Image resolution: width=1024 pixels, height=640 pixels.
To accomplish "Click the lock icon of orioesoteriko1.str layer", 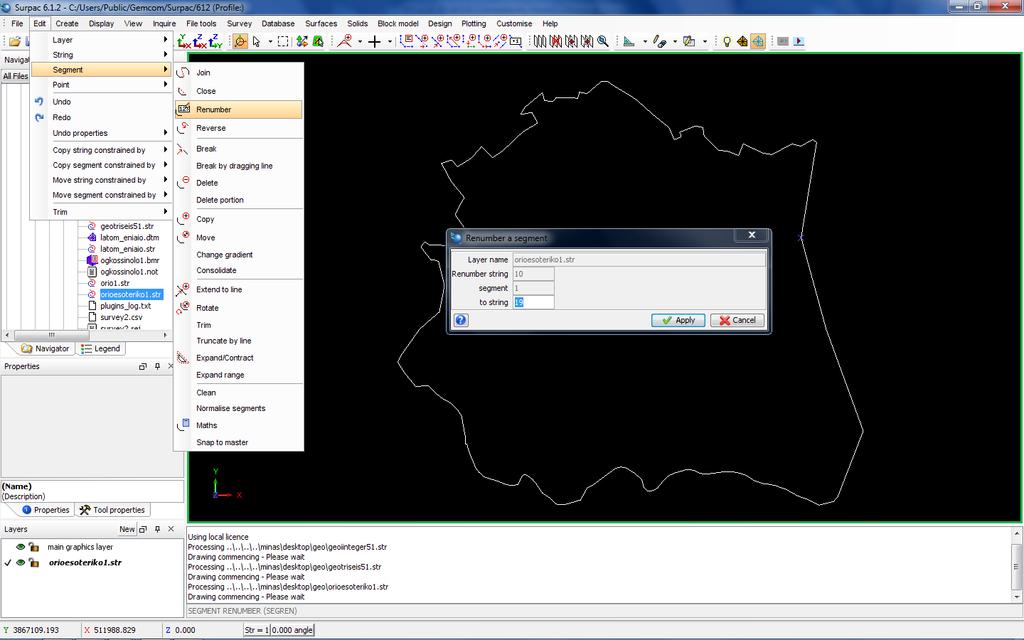I will coord(34,562).
